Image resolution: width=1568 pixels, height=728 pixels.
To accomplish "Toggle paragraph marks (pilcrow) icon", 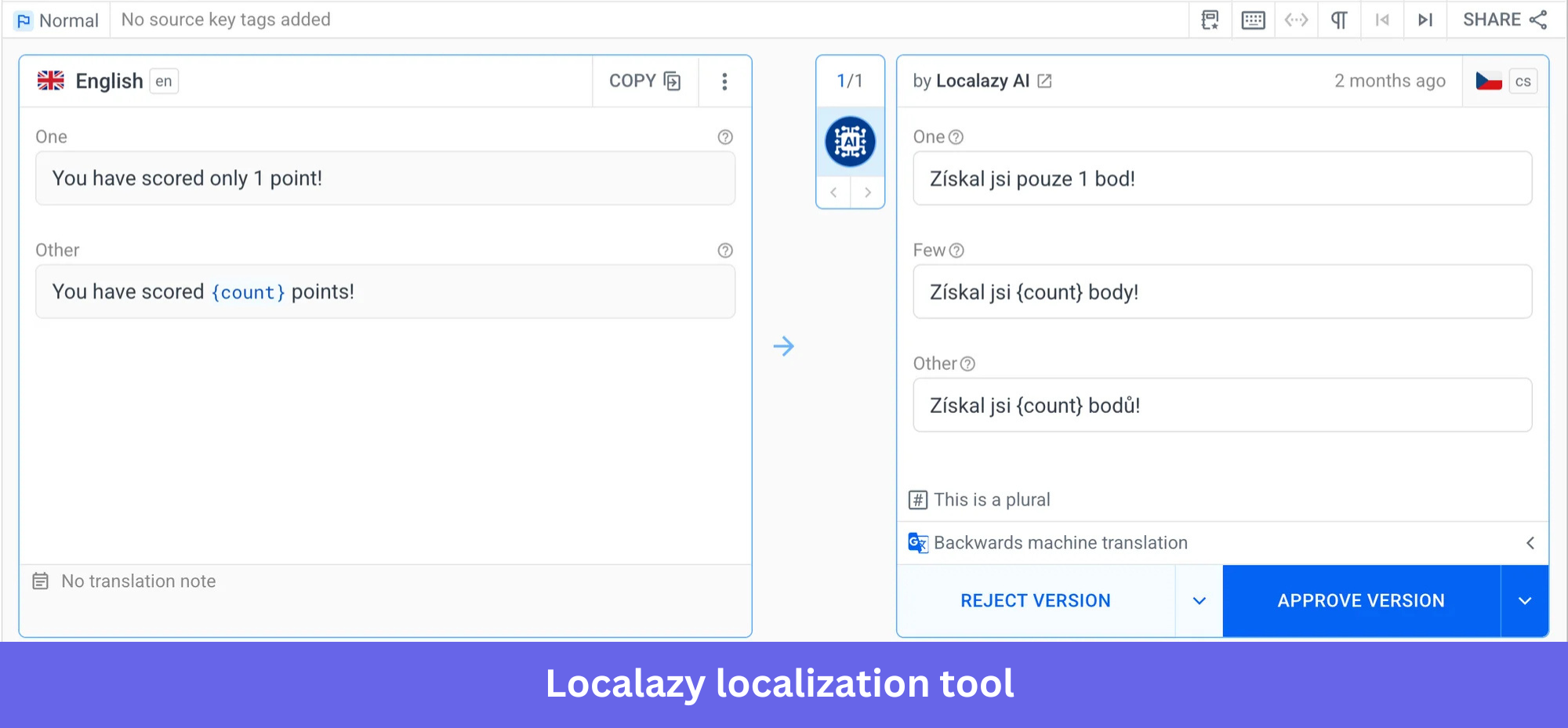I will click(x=1339, y=20).
